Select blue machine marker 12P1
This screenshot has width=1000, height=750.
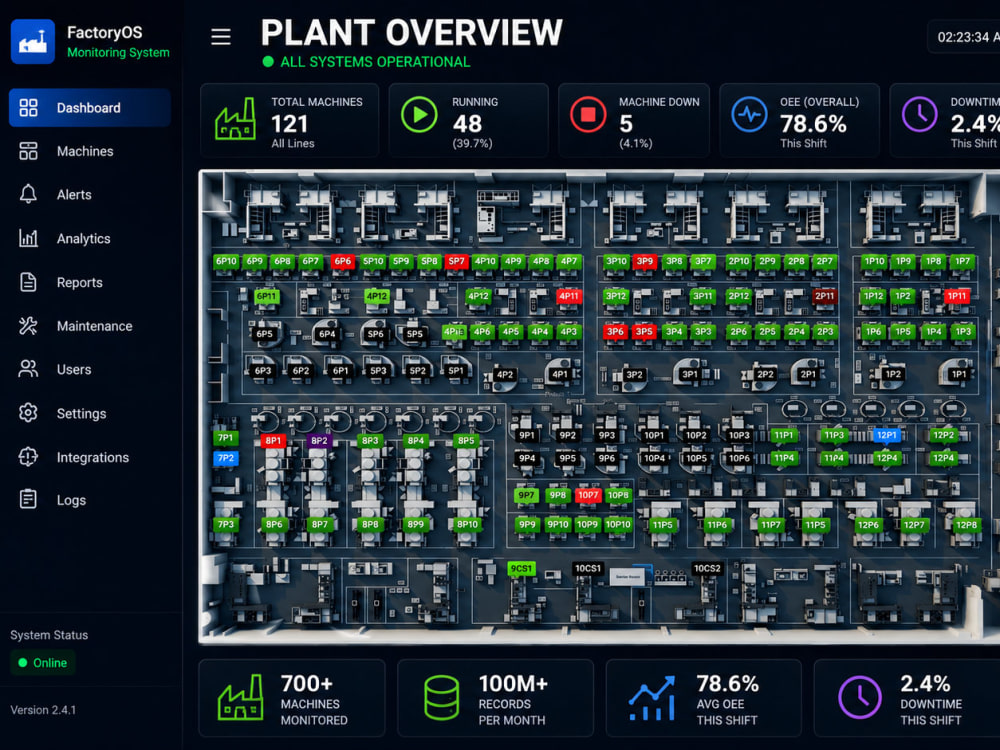(886, 435)
